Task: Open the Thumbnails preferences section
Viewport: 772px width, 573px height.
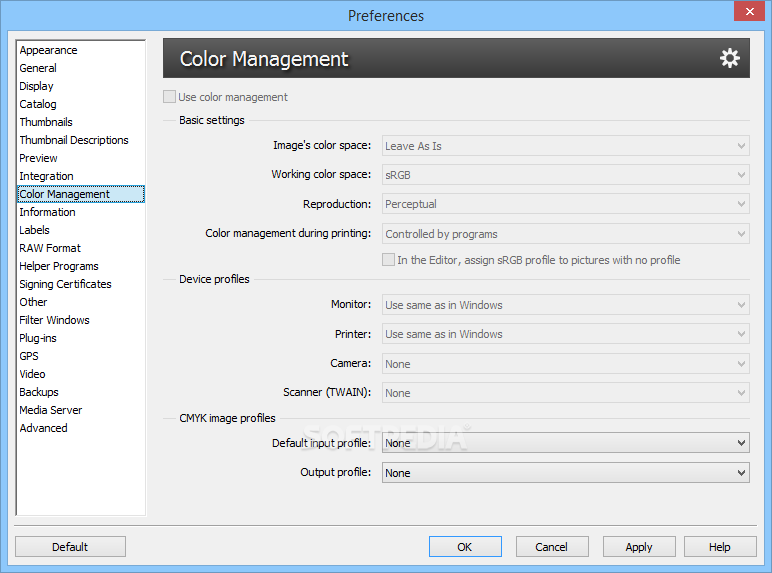Action: click(x=46, y=122)
